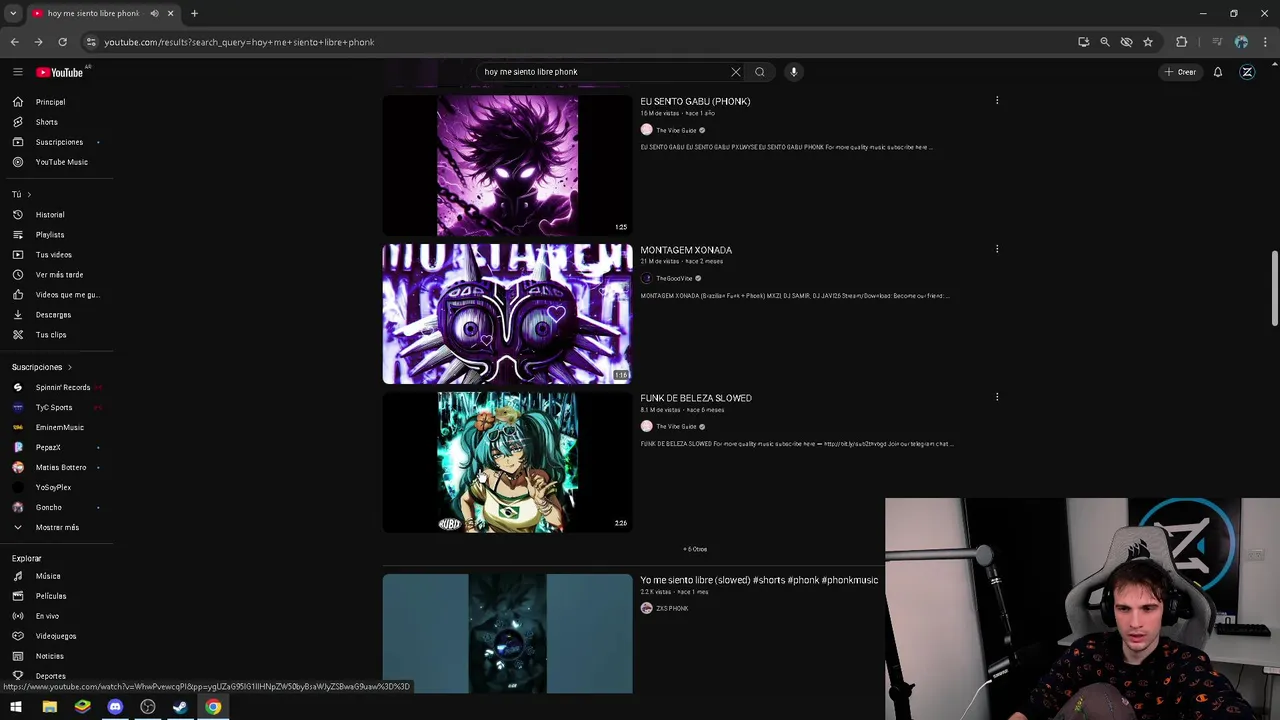
Task: Open TheGoodVibe channel under MONTAGEM XONADA
Action: pos(674,278)
